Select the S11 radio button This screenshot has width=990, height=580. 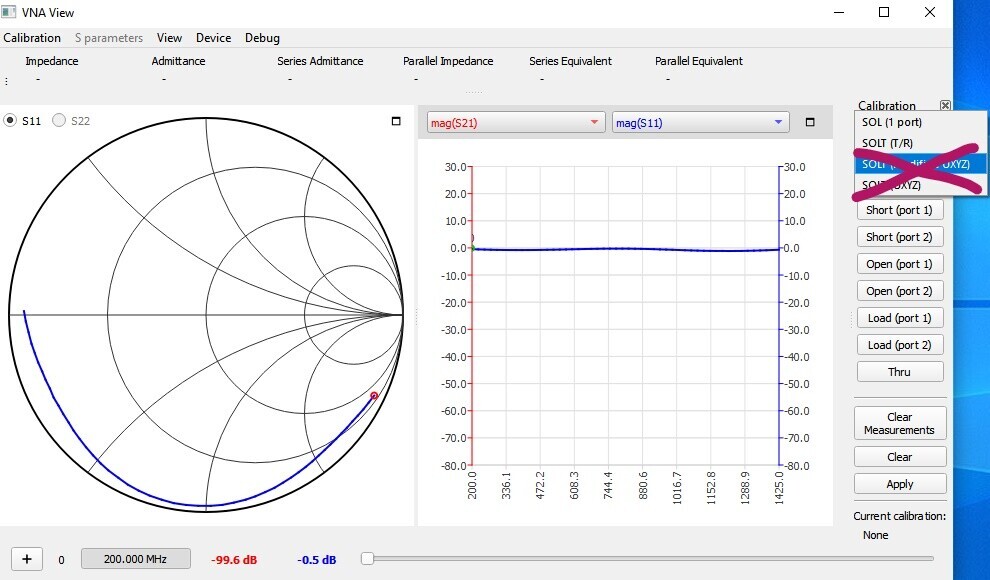[x=11, y=121]
